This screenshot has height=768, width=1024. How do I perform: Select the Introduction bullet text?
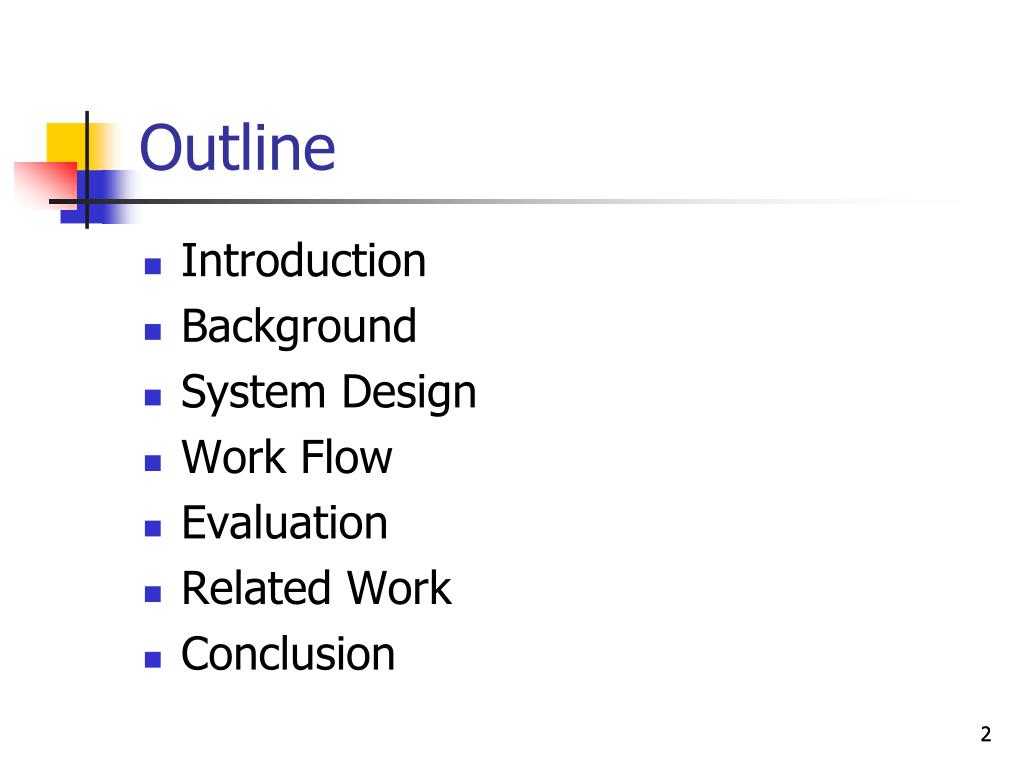coord(304,261)
